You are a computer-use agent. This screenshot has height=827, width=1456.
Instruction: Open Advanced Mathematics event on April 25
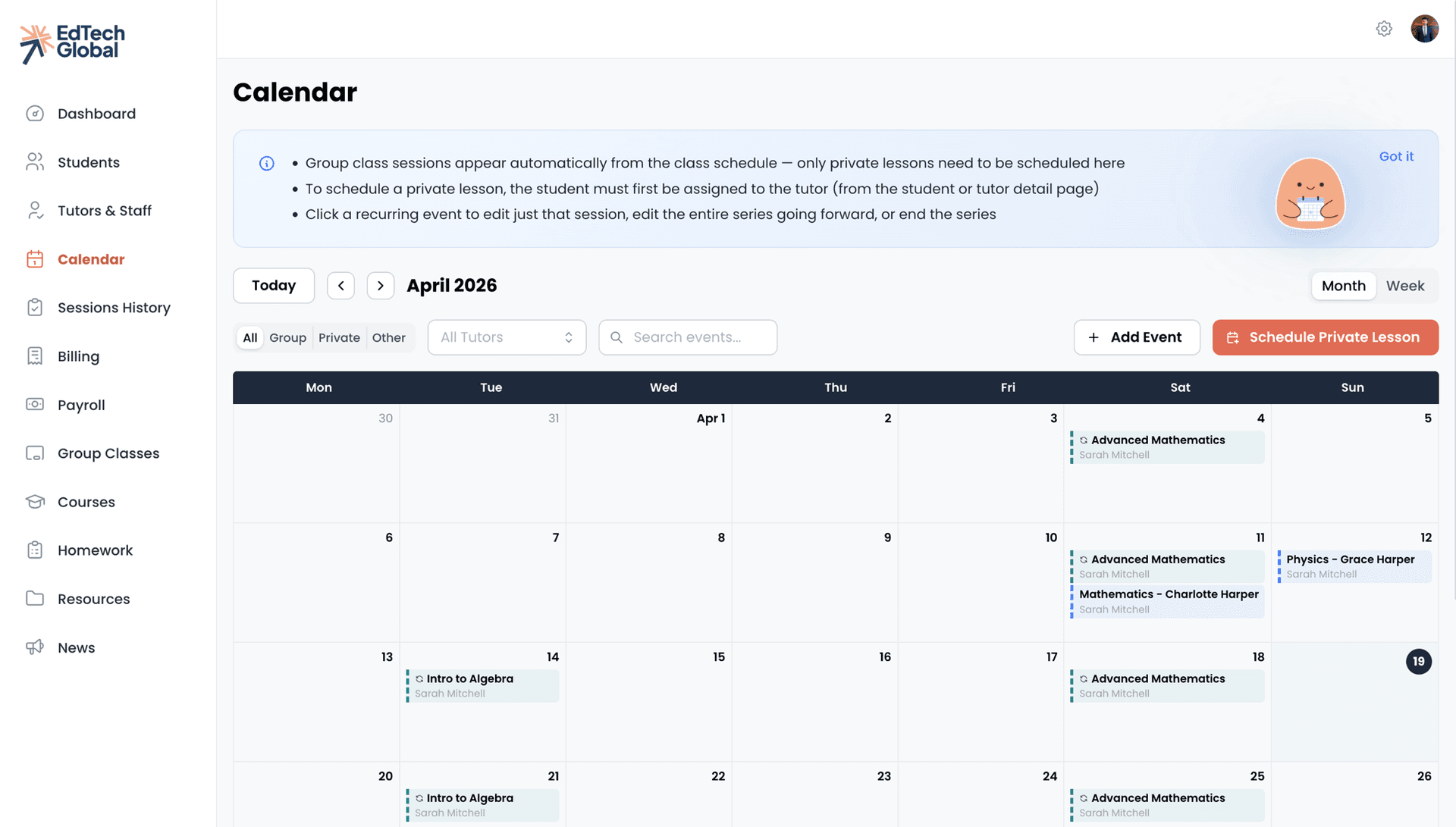coord(1167,805)
